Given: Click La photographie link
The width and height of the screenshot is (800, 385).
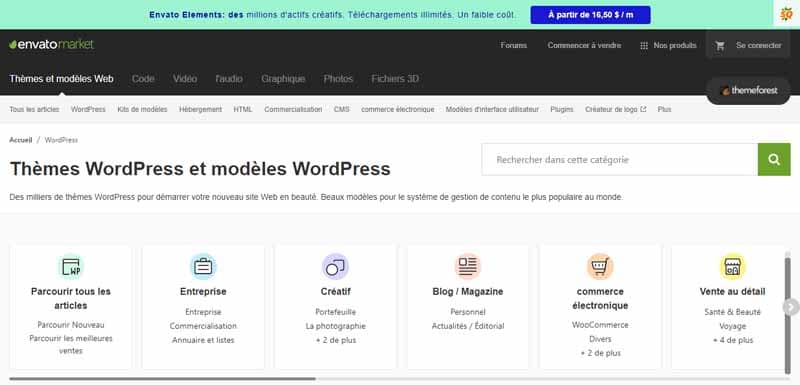Looking at the screenshot, I should [x=335, y=326].
